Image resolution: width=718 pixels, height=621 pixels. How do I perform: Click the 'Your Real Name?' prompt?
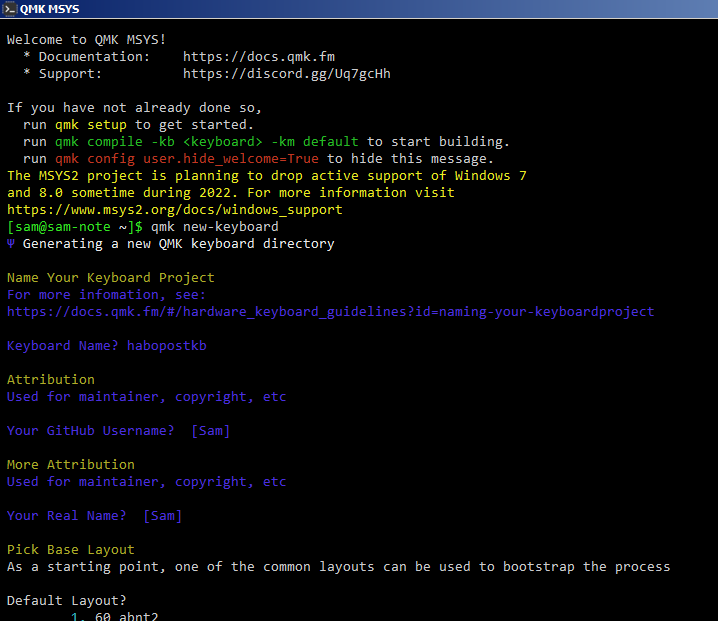click(66, 516)
